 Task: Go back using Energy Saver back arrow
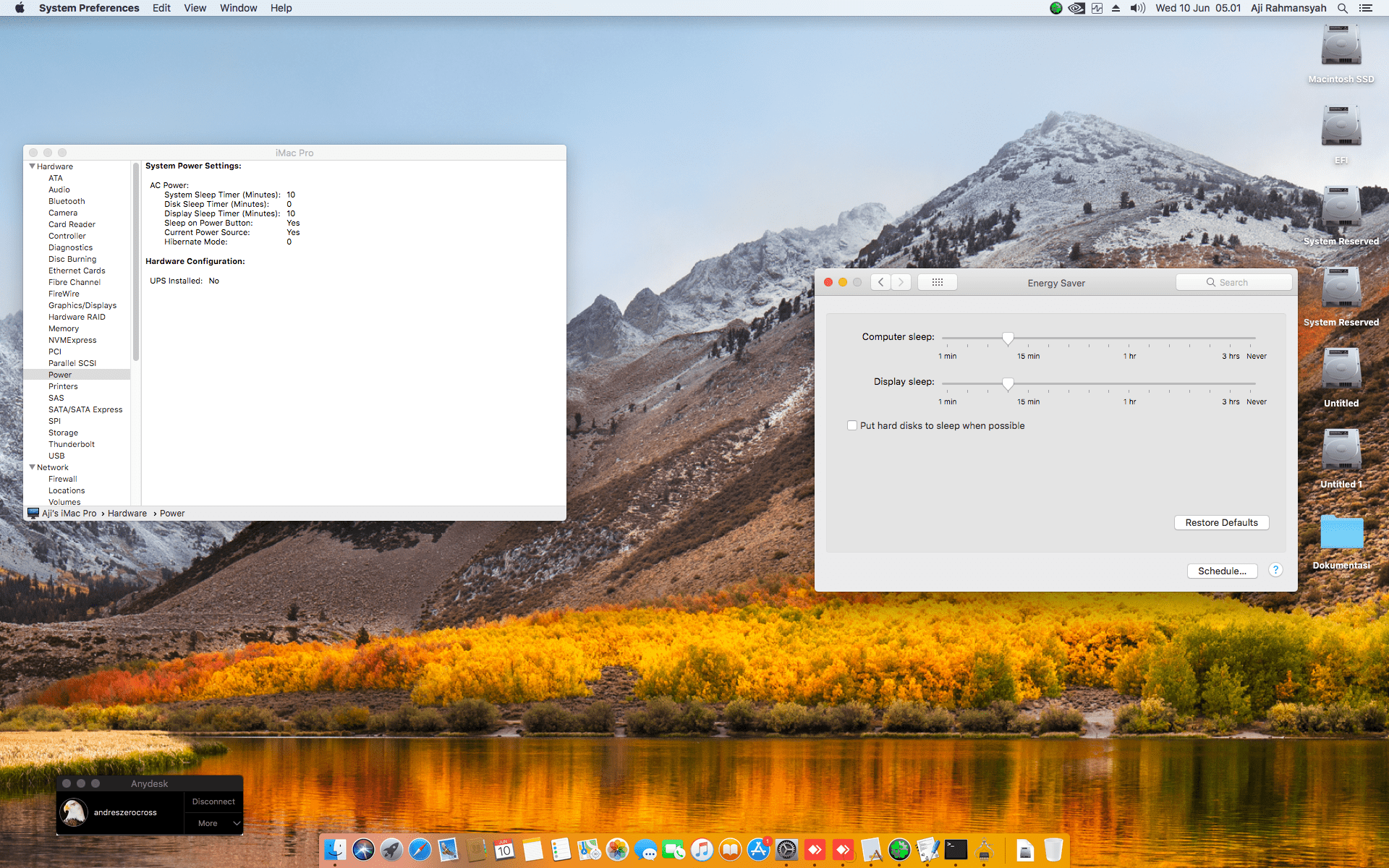(x=880, y=282)
